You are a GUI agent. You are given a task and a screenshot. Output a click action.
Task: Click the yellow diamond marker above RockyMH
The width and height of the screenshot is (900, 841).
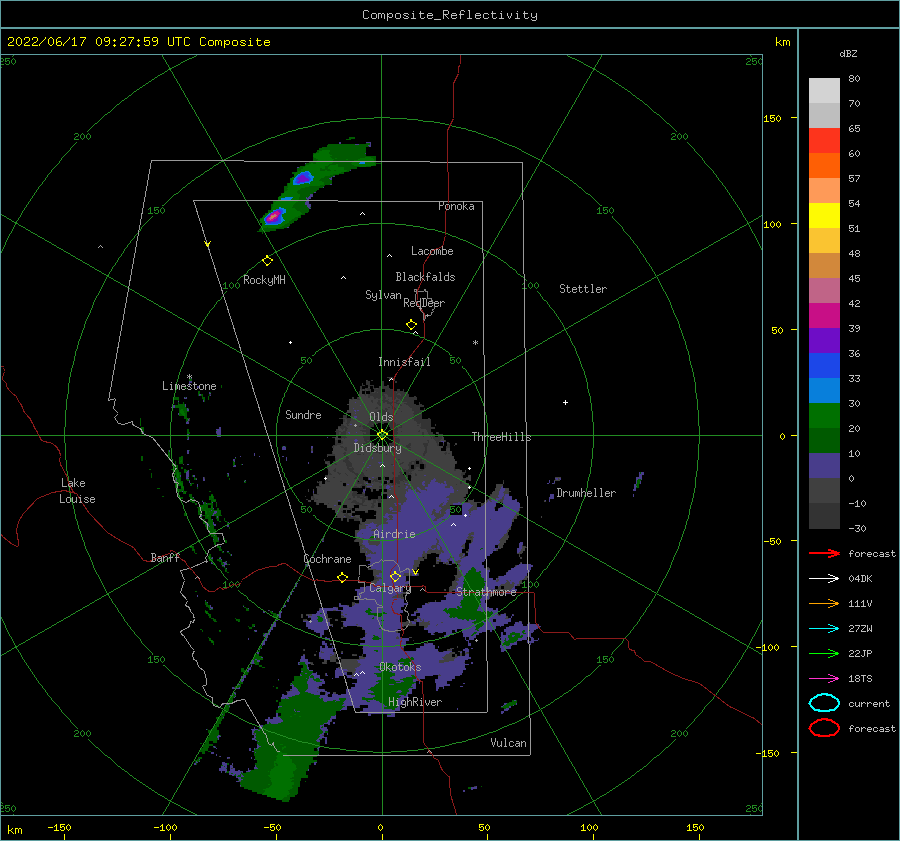click(x=267, y=261)
